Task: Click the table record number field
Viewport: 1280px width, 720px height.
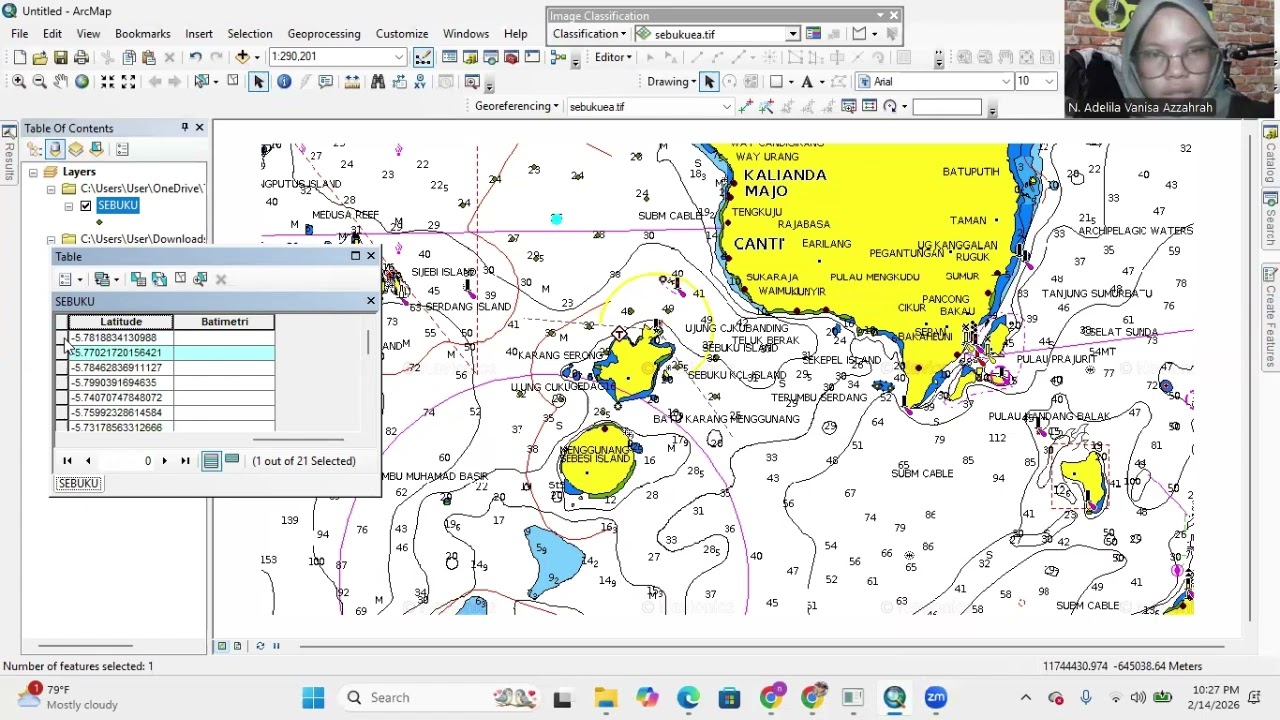Action: coord(128,461)
